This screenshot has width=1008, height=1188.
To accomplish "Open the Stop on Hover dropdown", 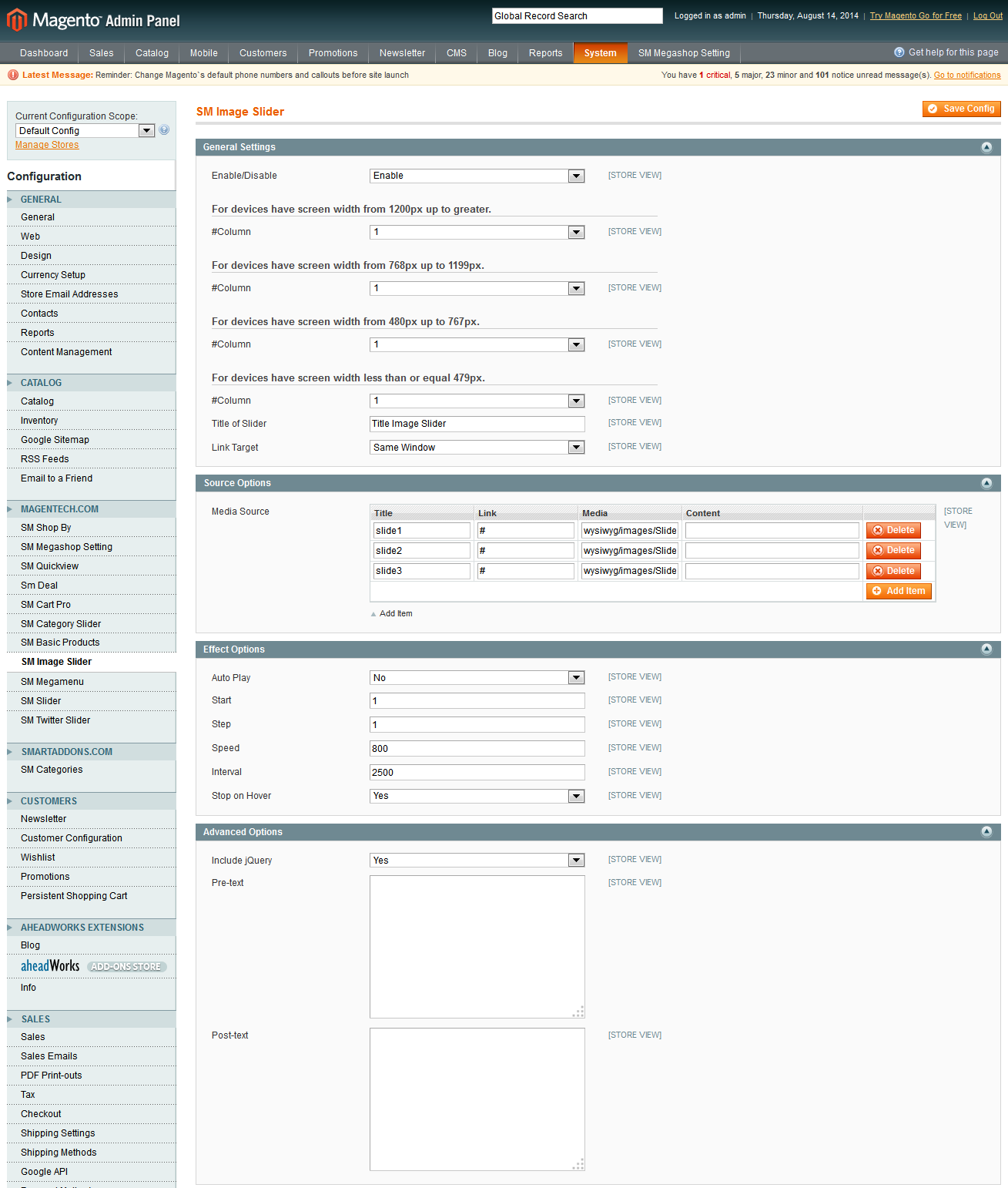I will coord(477,796).
